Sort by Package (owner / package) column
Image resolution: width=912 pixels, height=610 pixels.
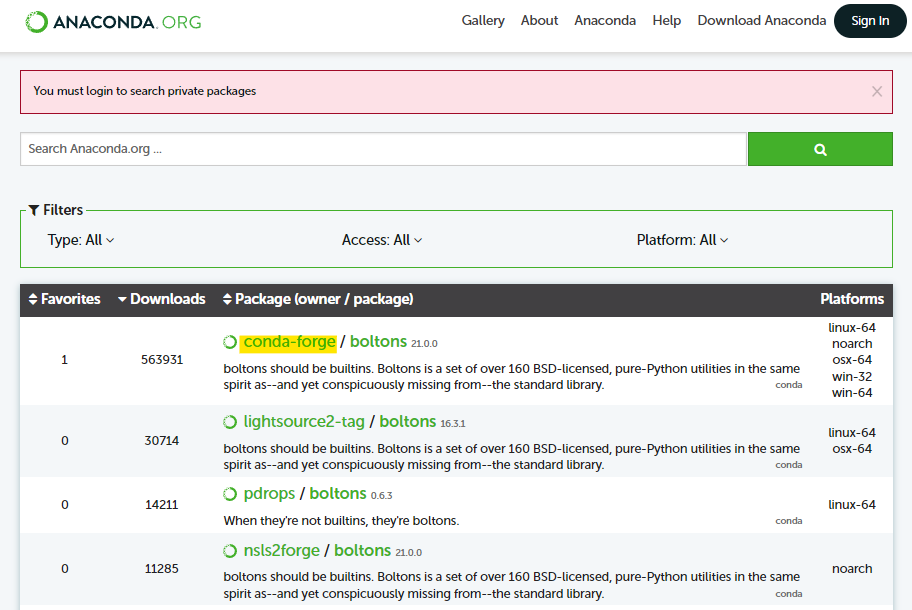[x=318, y=299]
